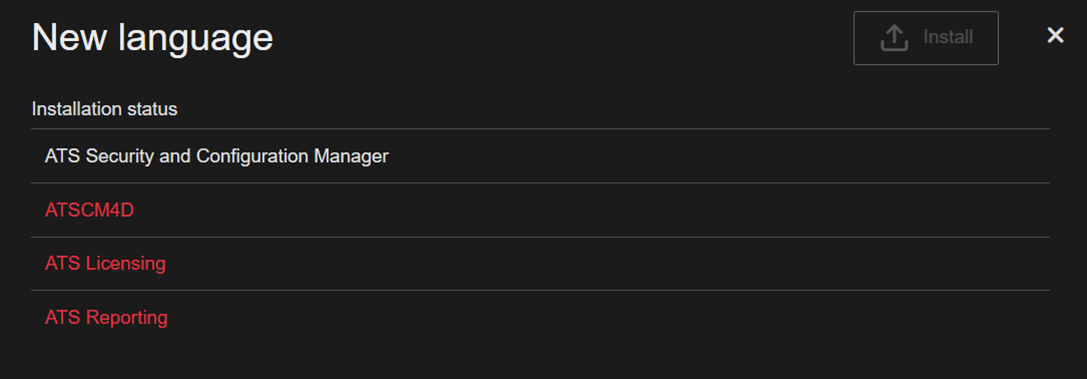This screenshot has width=1087, height=379.
Task: Click the Install button label
Action: 948,37
